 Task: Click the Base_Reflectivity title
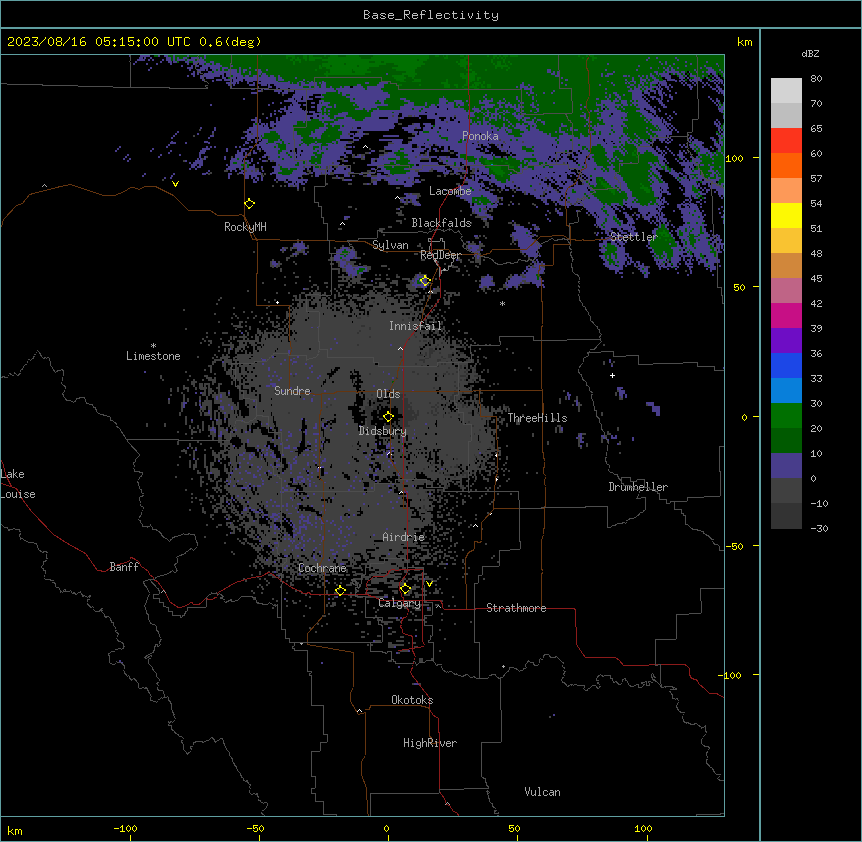431,15
